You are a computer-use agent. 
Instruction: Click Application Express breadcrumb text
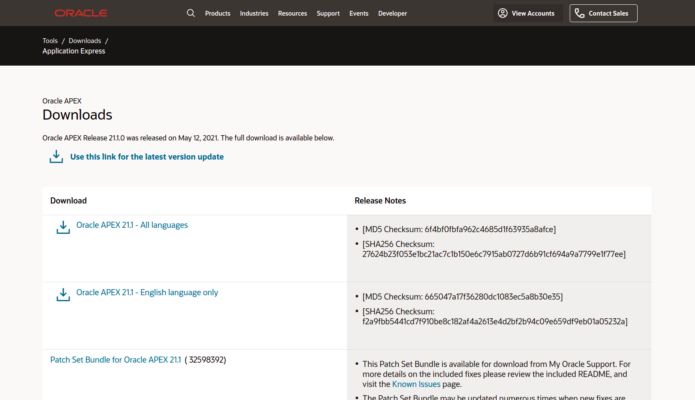tap(74, 51)
